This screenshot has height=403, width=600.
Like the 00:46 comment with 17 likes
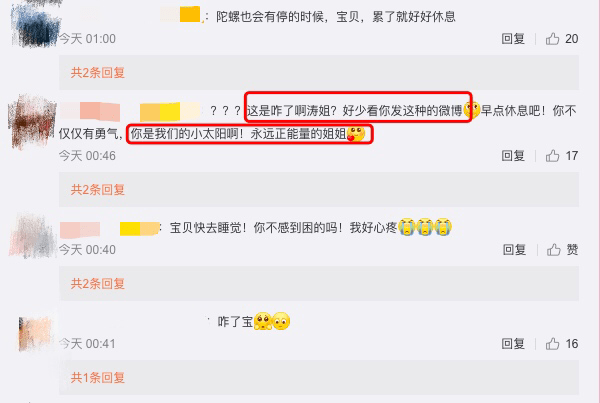(x=553, y=156)
